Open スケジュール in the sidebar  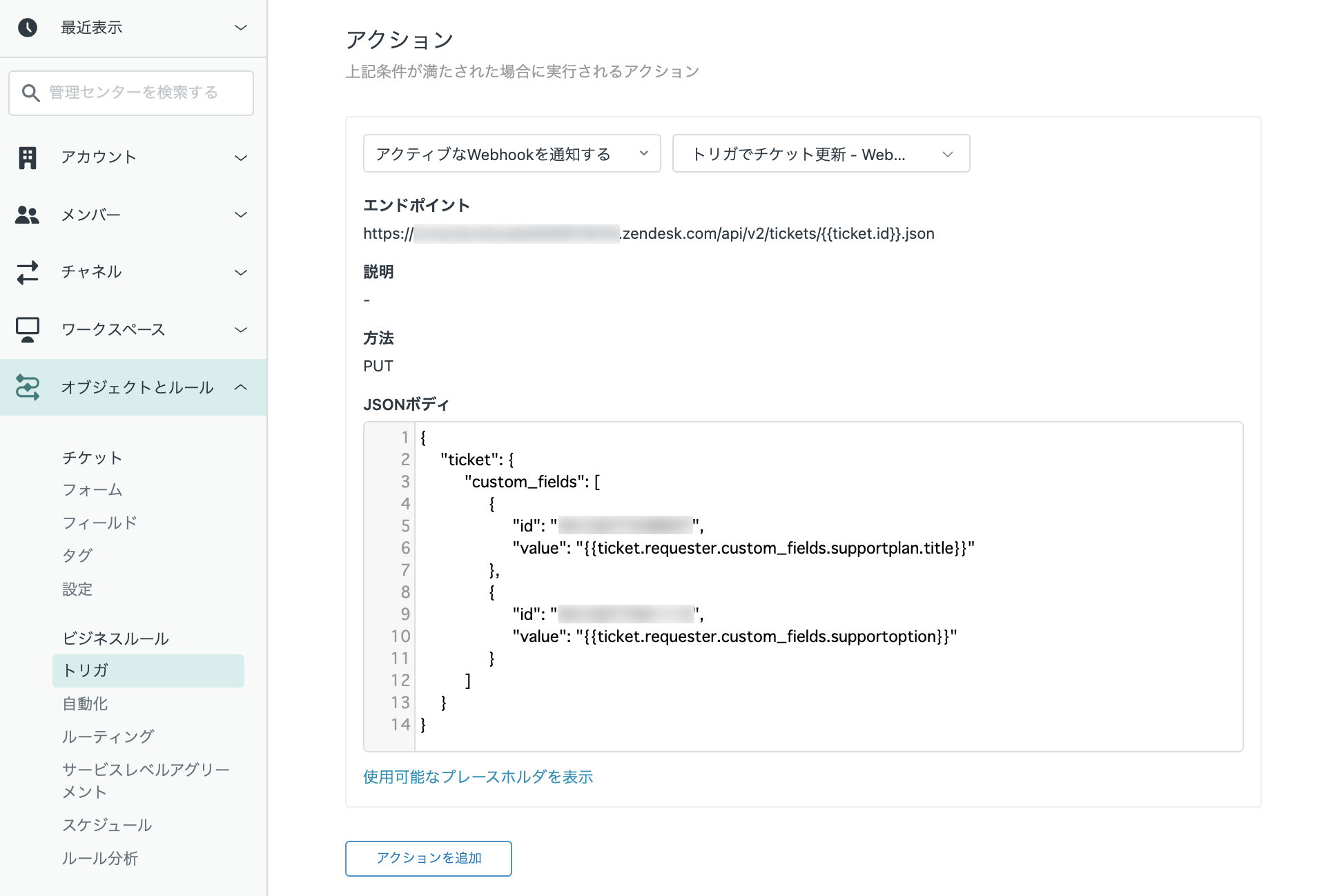point(107,825)
